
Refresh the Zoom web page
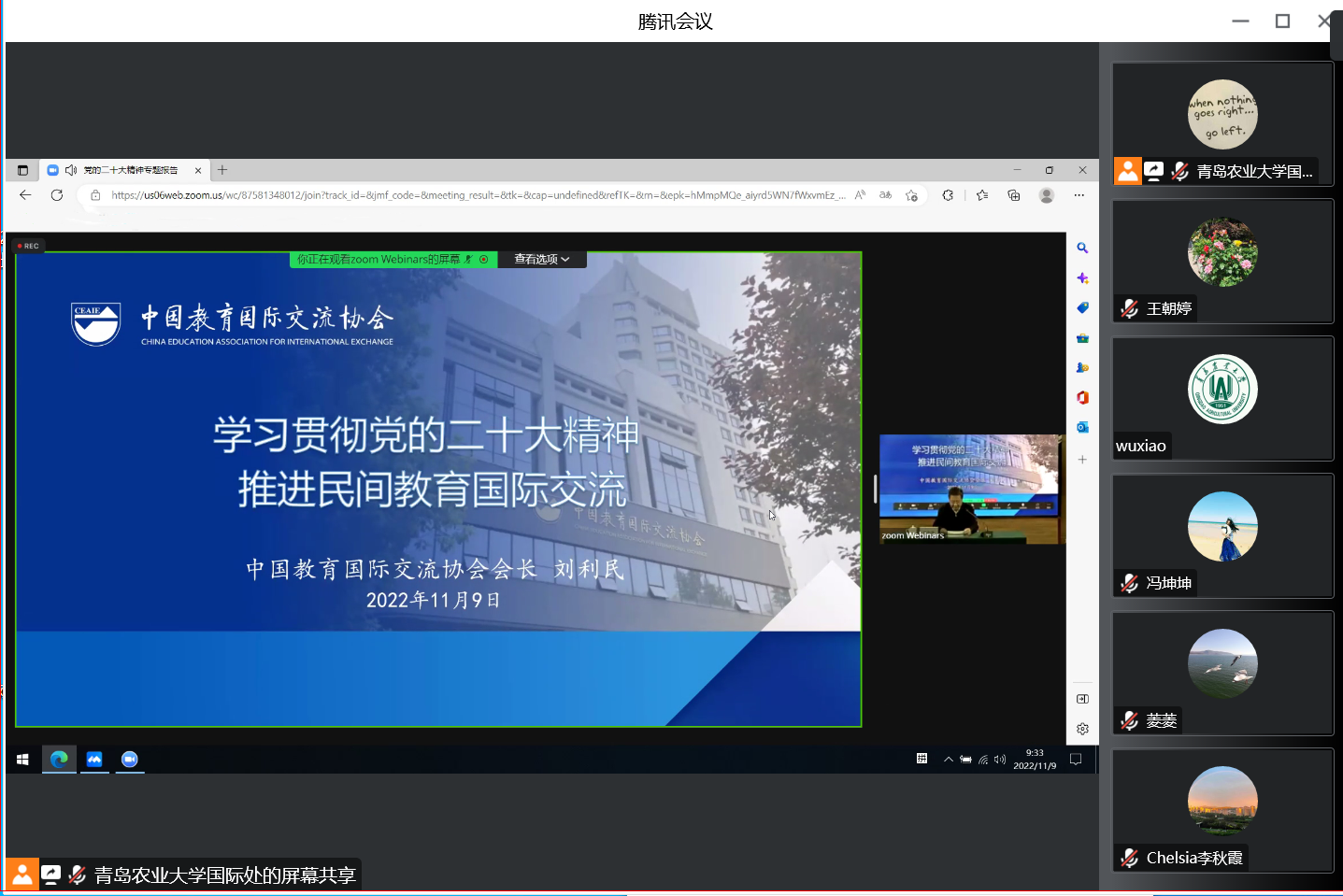57,195
